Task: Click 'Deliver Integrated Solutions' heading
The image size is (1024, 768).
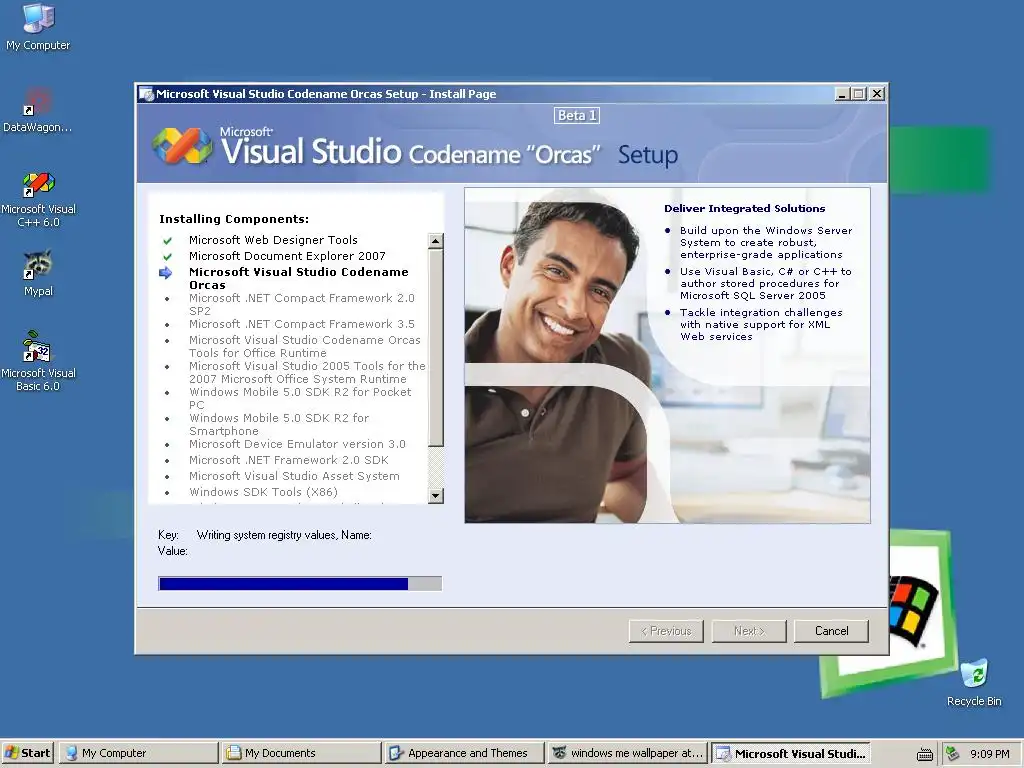Action: coord(744,208)
